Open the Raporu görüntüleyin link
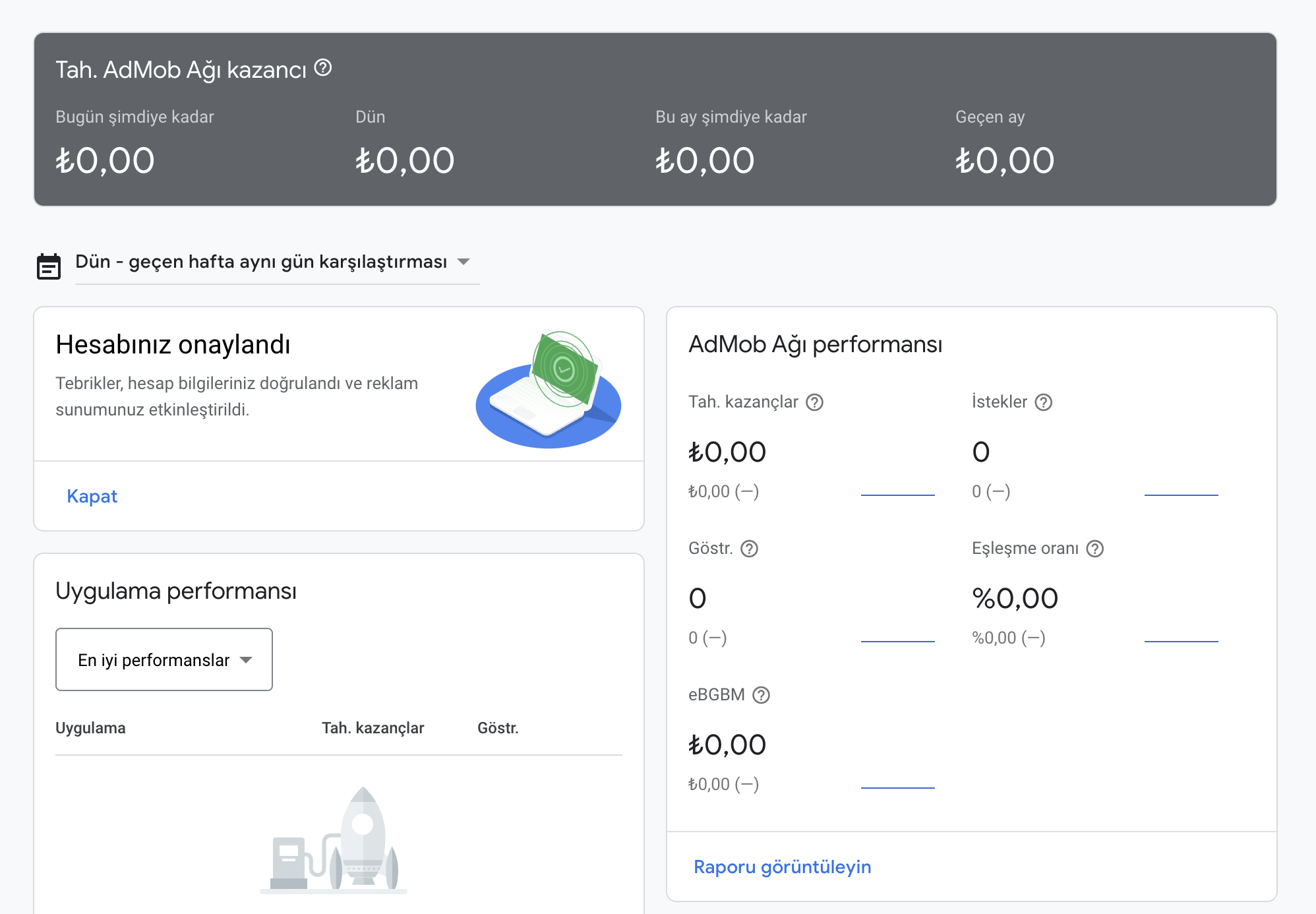 [783, 867]
